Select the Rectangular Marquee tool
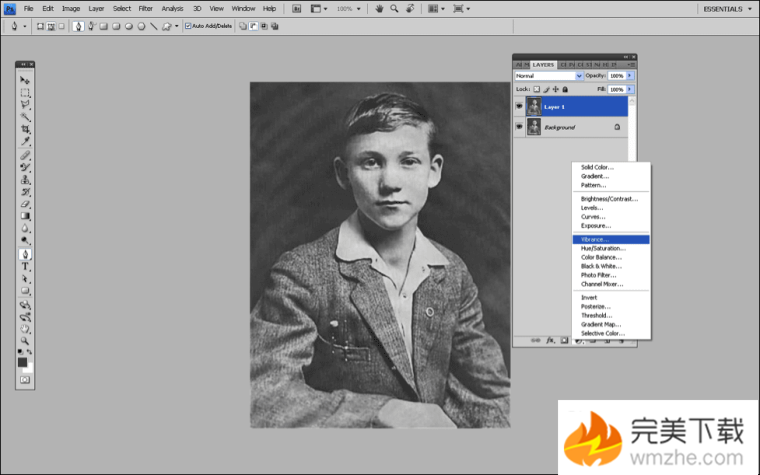Image resolution: width=760 pixels, height=475 pixels. click(25, 92)
